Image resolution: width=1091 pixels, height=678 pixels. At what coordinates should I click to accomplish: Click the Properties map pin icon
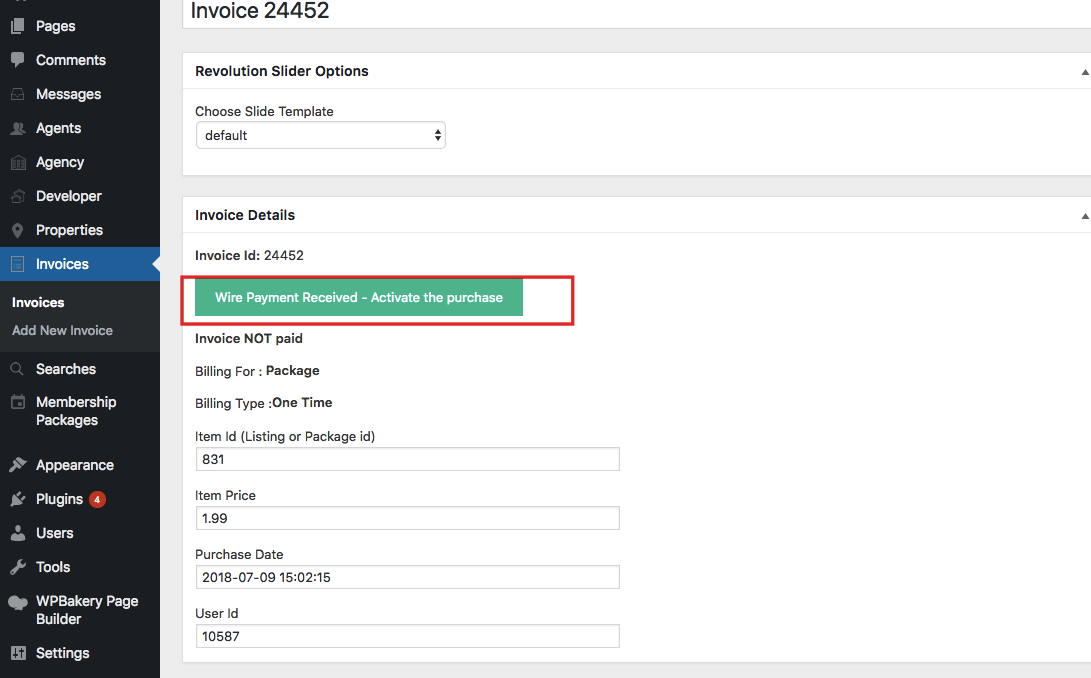(18, 230)
